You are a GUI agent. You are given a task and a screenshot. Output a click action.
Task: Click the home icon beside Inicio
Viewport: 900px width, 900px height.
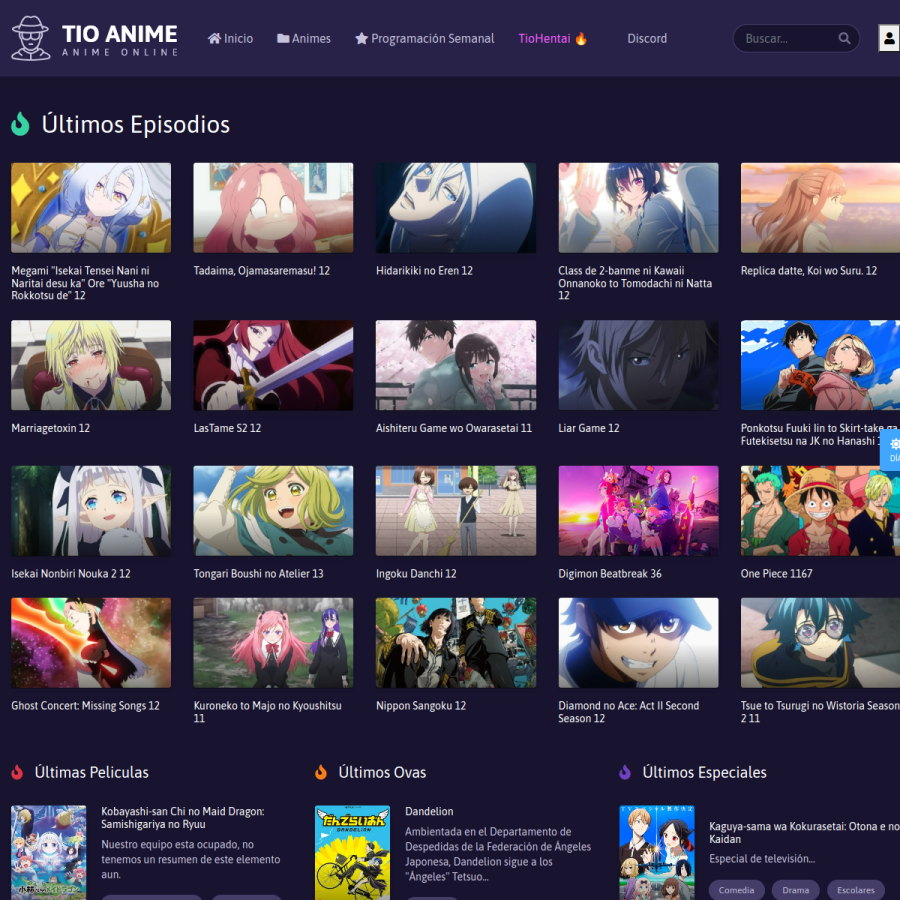(x=214, y=38)
